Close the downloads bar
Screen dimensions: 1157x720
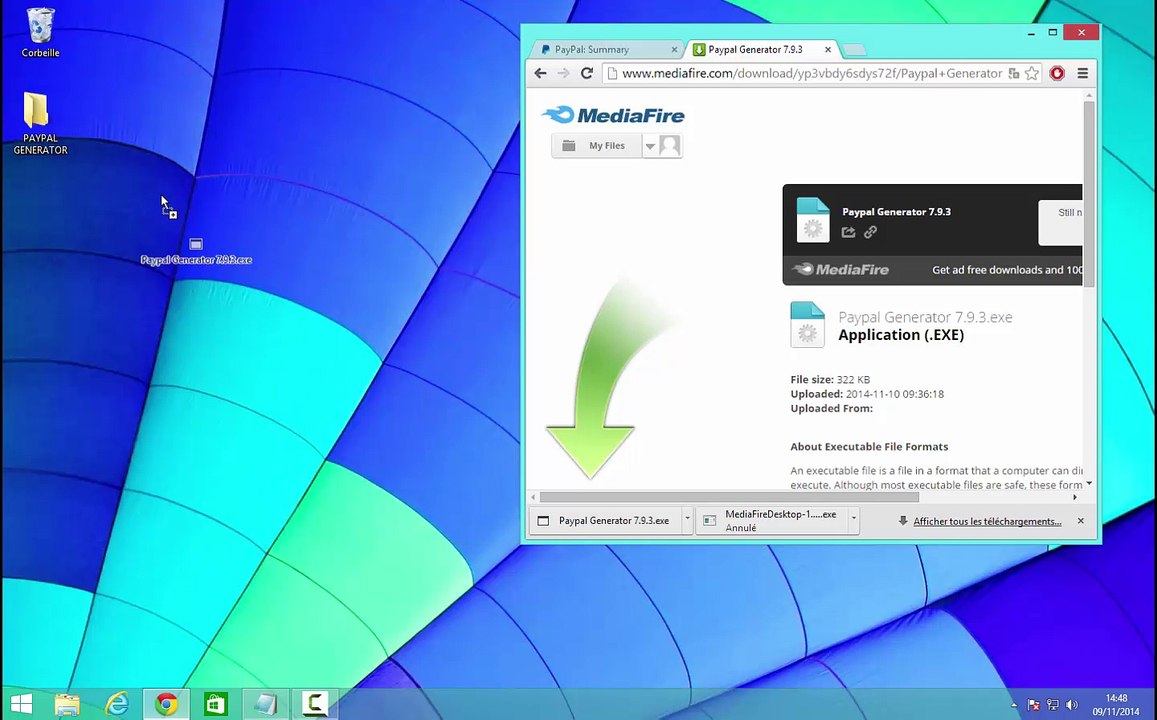pos(1081,521)
